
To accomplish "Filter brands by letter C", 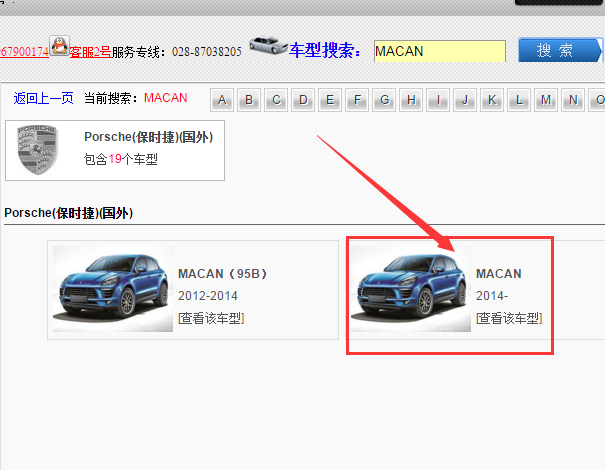I will pyautogui.click(x=276, y=100).
